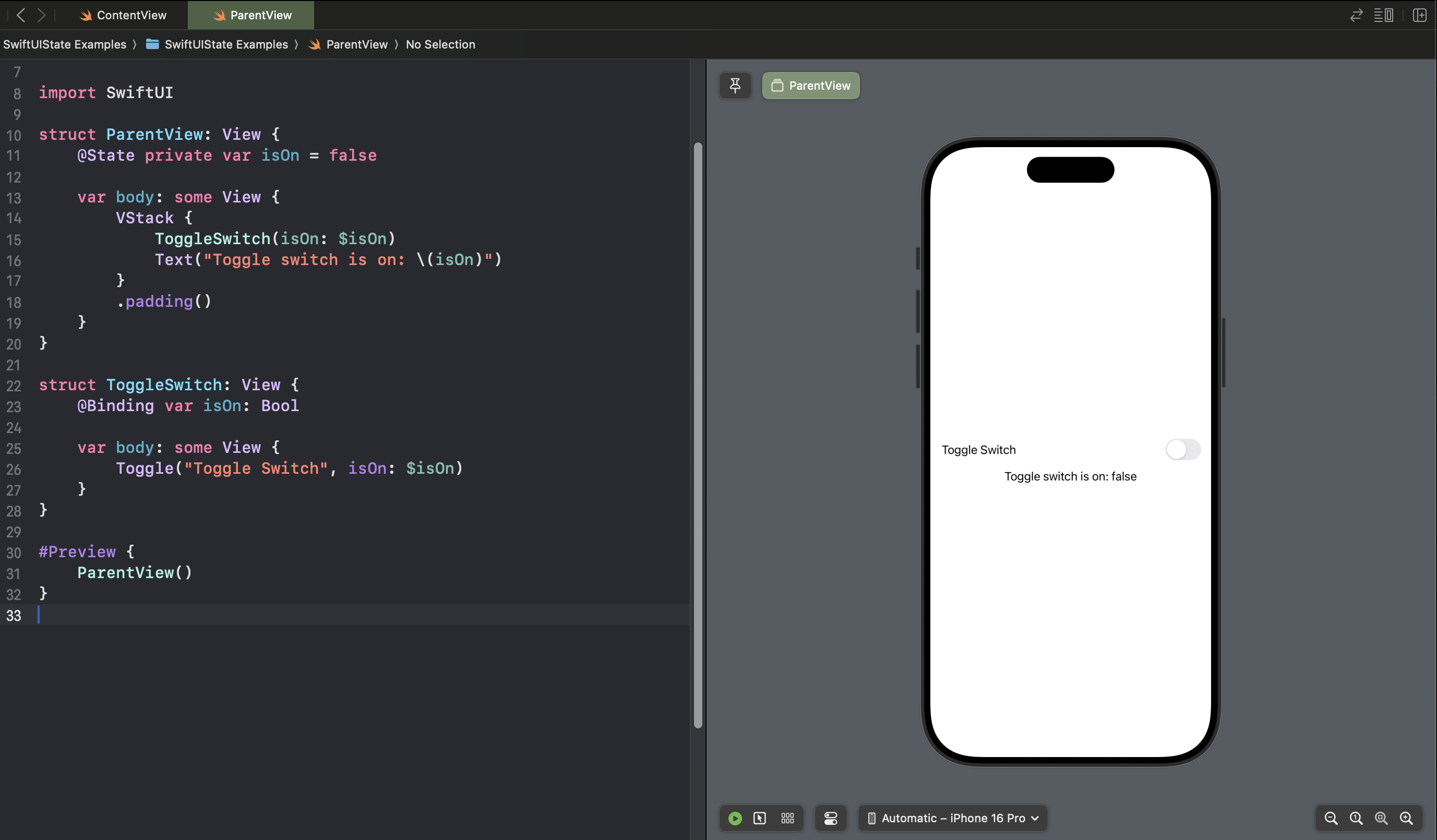Open device settings for the preview
1437x840 pixels.
(x=831, y=818)
